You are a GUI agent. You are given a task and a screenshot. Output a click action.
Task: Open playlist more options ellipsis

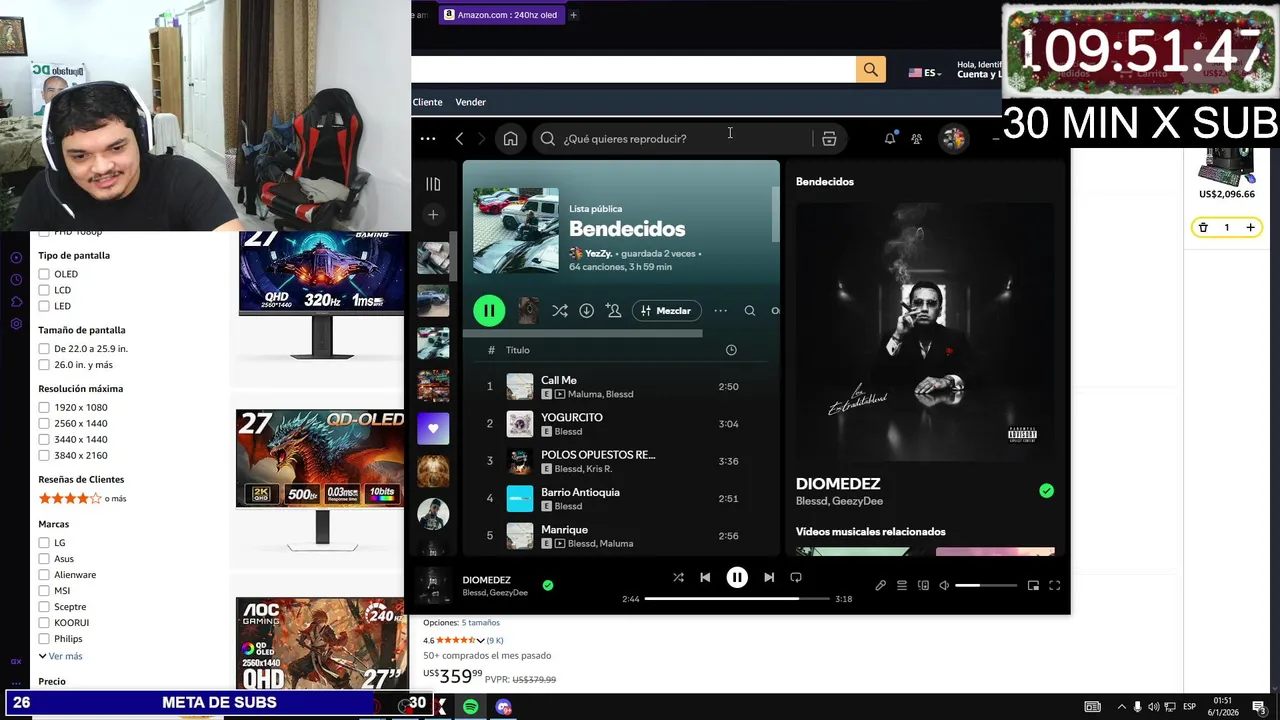[x=720, y=311]
